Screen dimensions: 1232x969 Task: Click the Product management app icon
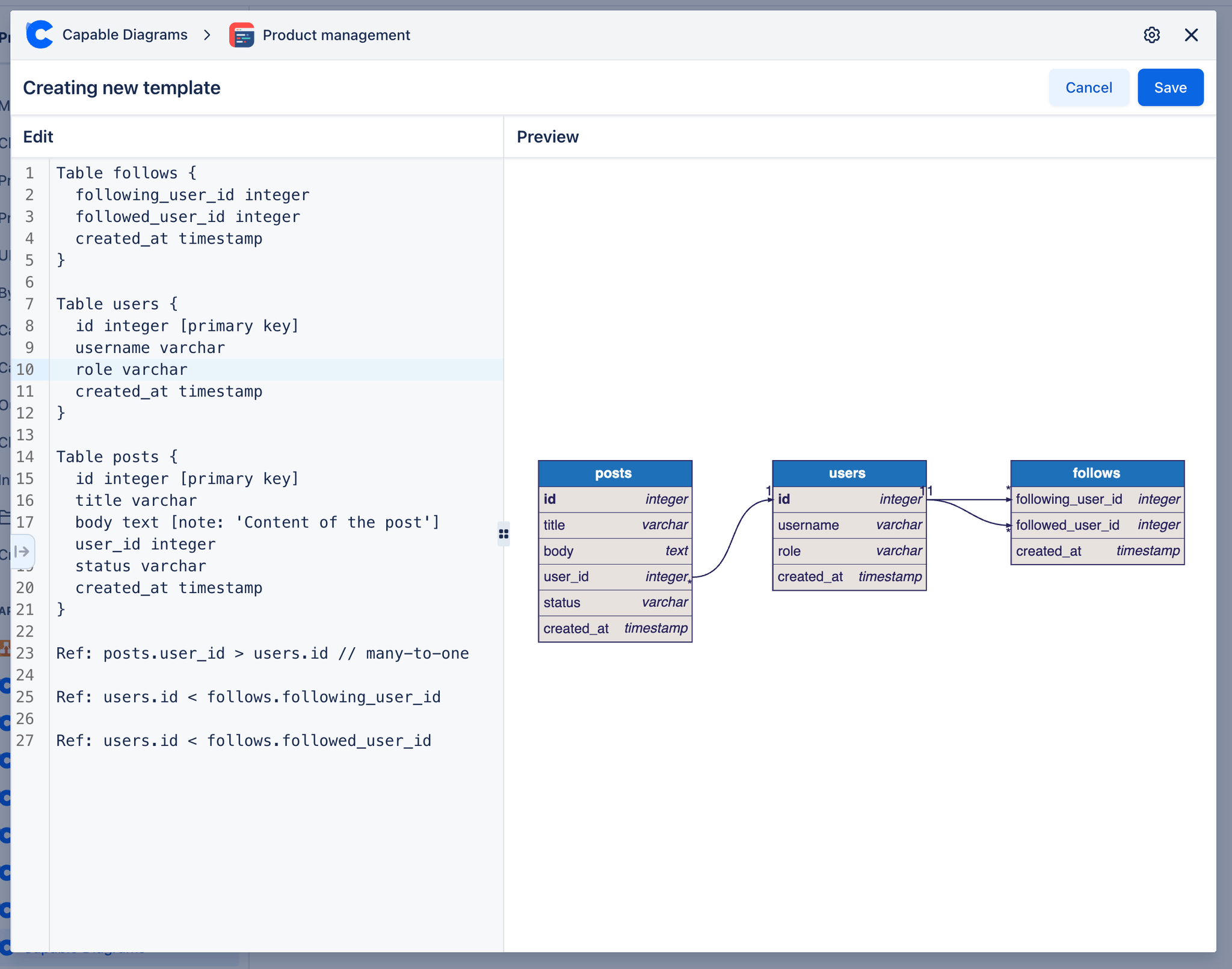242,35
